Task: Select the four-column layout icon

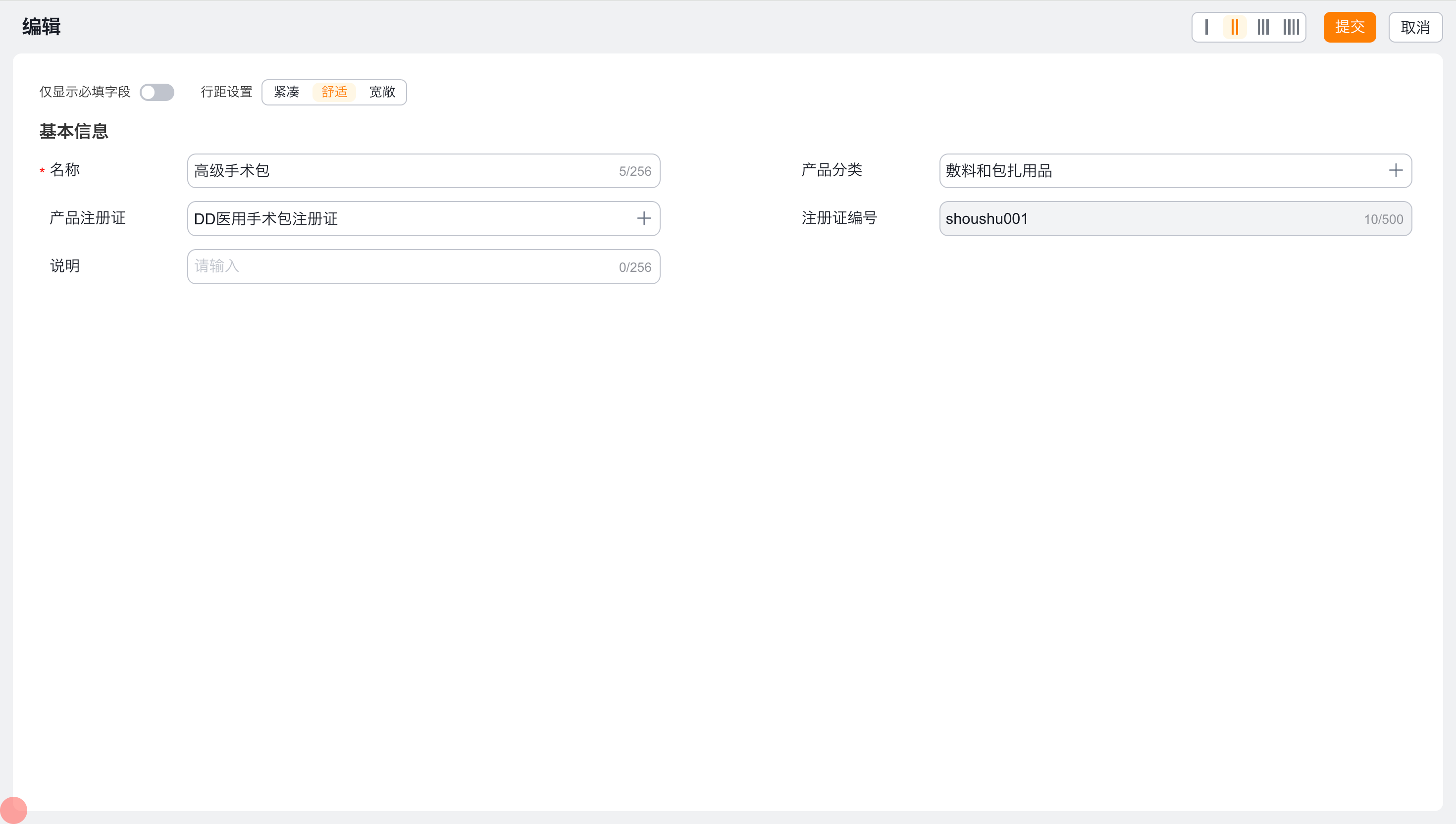Action: tap(1291, 27)
